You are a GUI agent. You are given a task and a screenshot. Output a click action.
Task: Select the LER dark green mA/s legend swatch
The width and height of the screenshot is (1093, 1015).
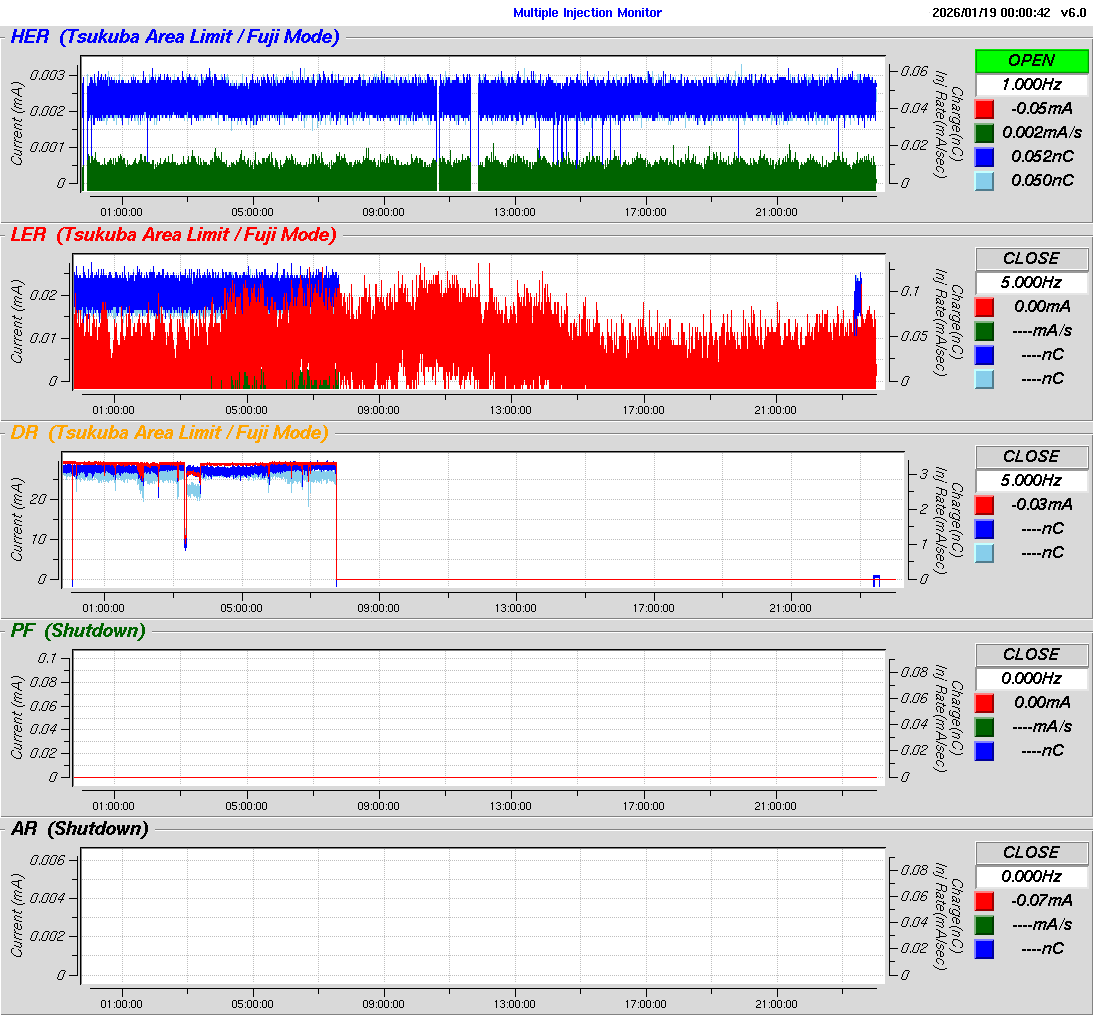pyautogui.click(x=984, y=331)
